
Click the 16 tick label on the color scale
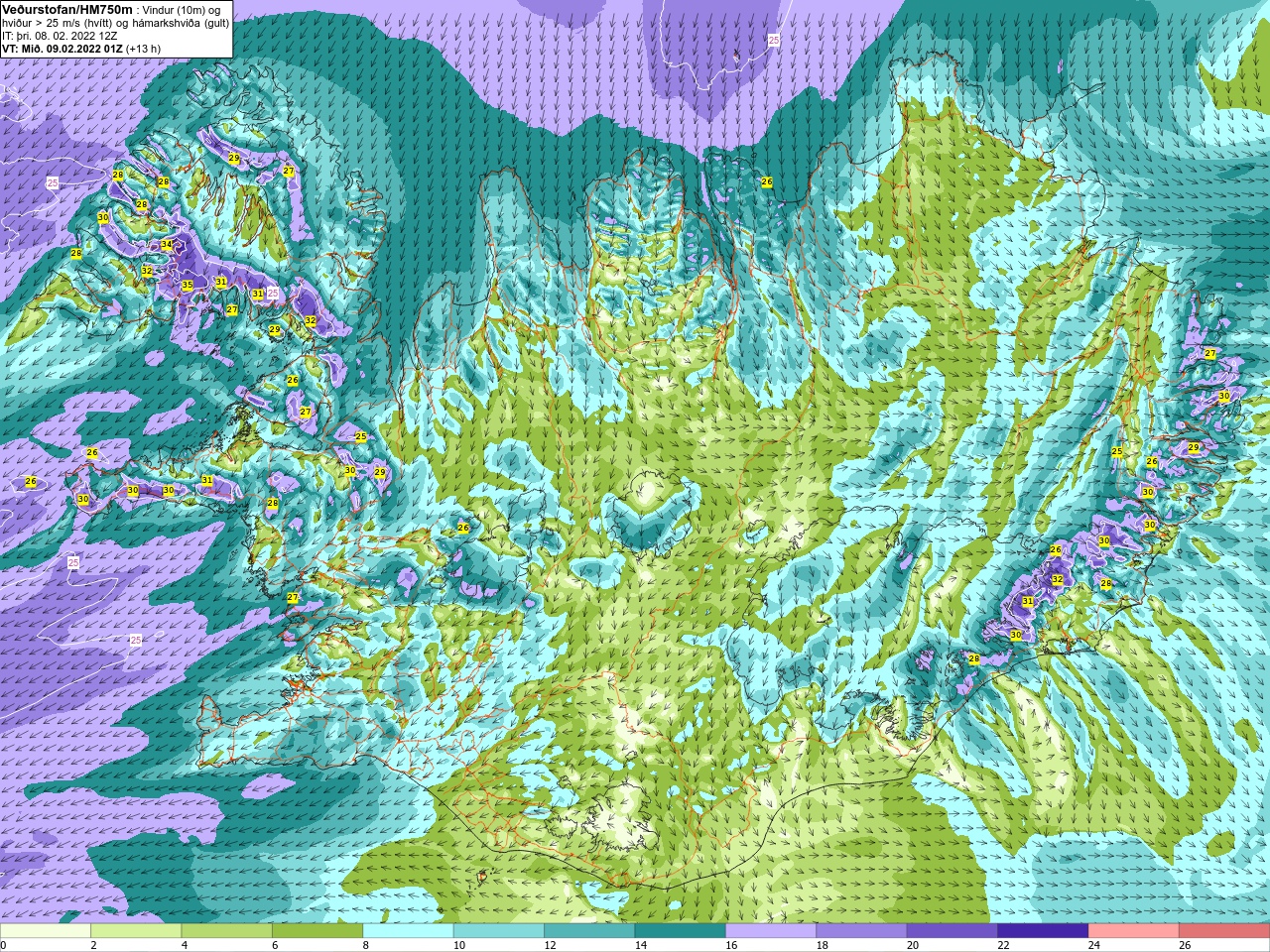730,945
